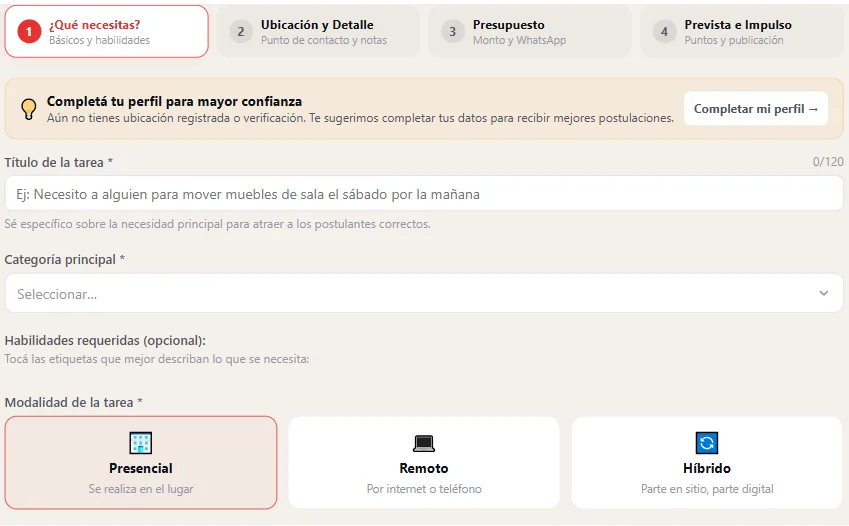The height and width of the screenshot is (526, 849).
Task: Click Por internet o teléfono description
Action: pyautogui.click(x=424, y=489)
